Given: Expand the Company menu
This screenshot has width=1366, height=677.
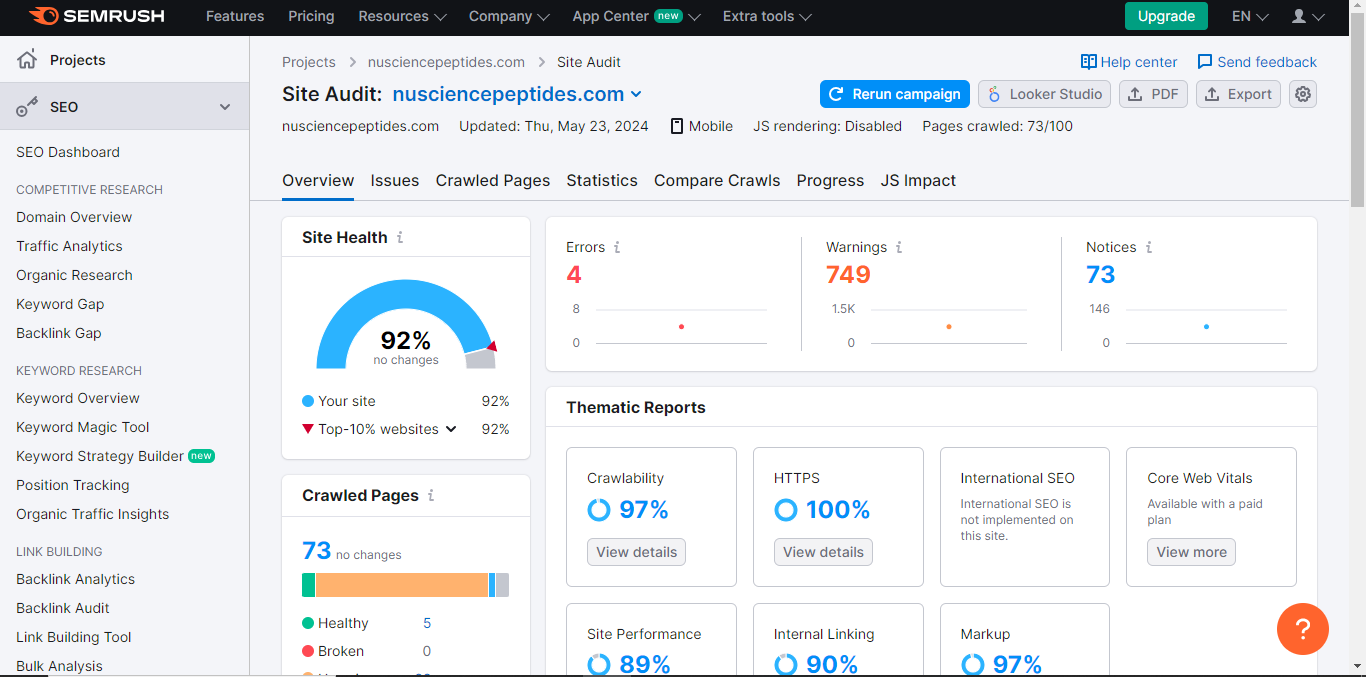Looking at the screenshot, I should point(510,16).
